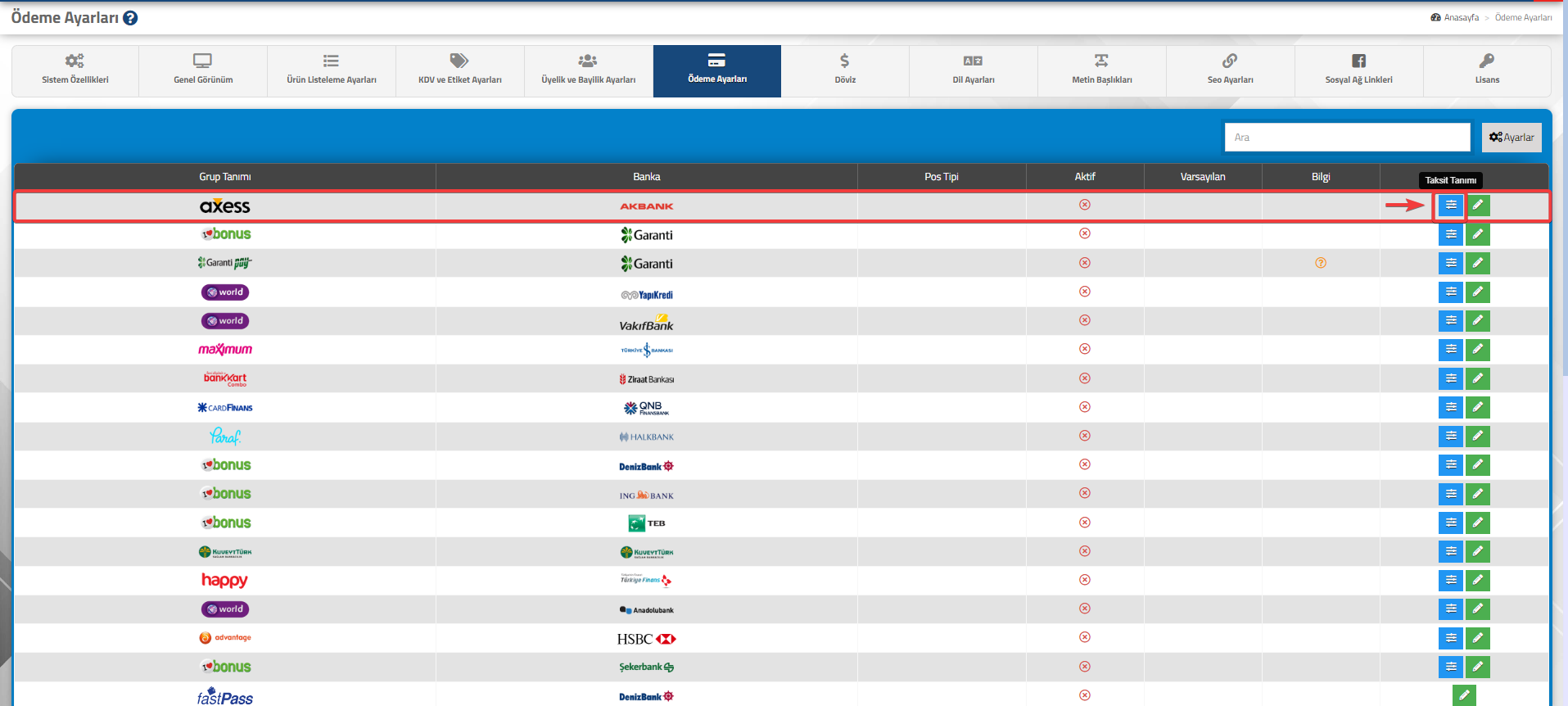Edit the Paraf Halkbank row
Screen dimensions: 1568x706
point(1478,436)
